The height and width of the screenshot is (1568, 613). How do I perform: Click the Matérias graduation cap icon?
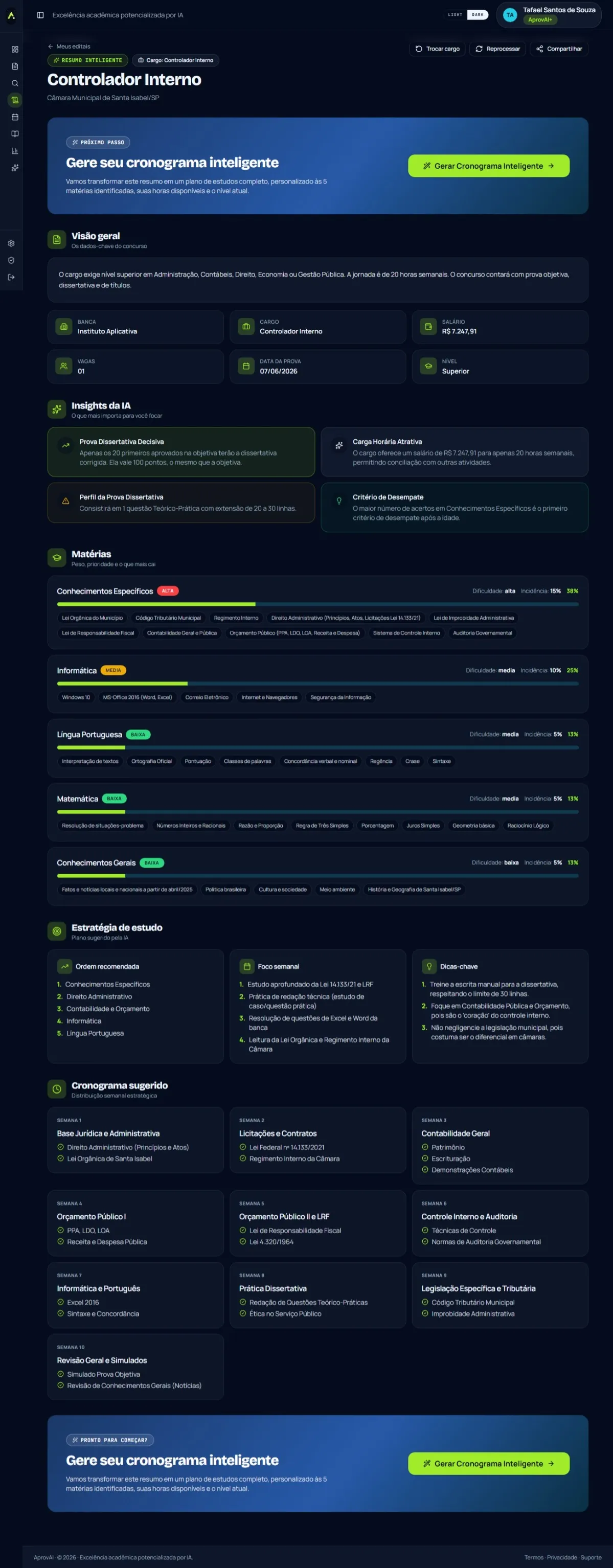click(x=57, y=558)
